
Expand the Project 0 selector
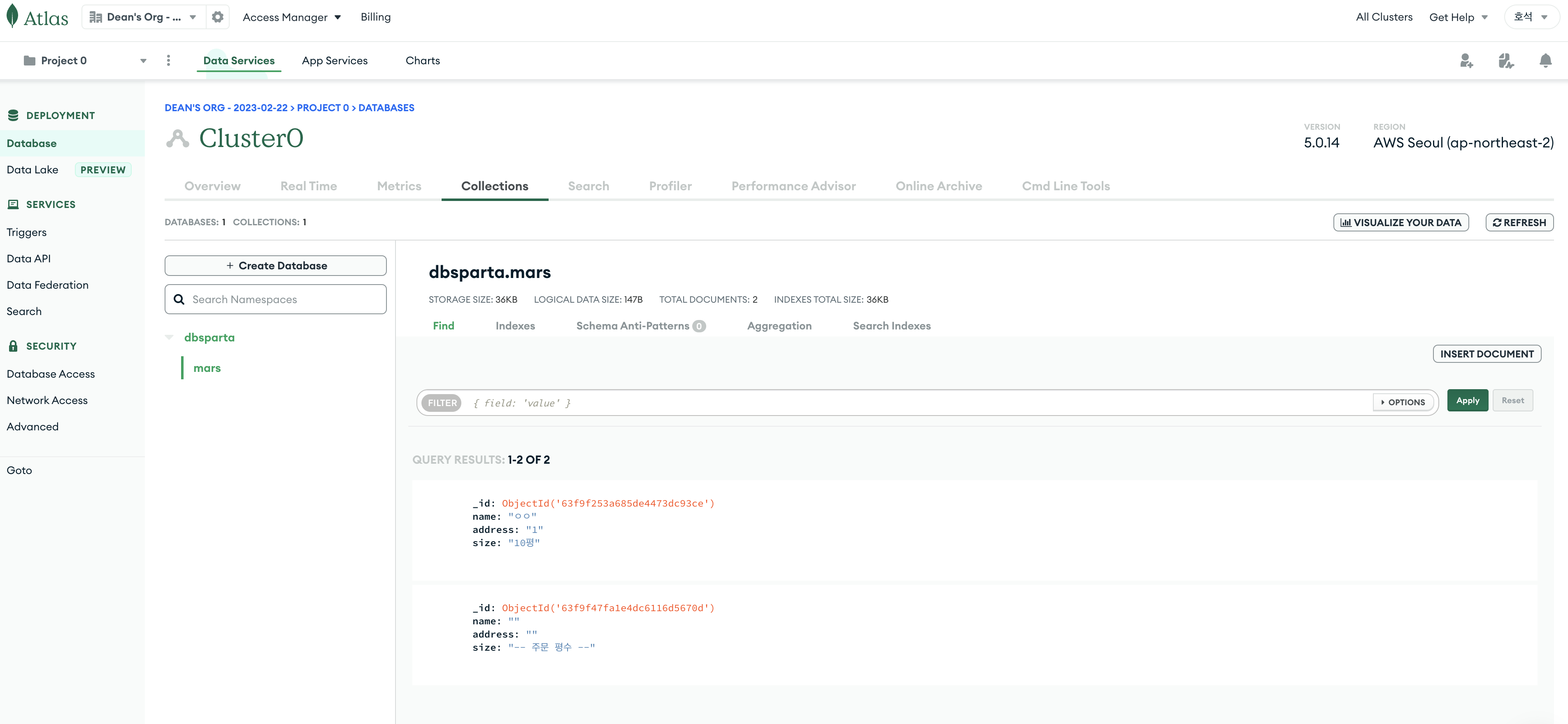(x=85, y=60)
